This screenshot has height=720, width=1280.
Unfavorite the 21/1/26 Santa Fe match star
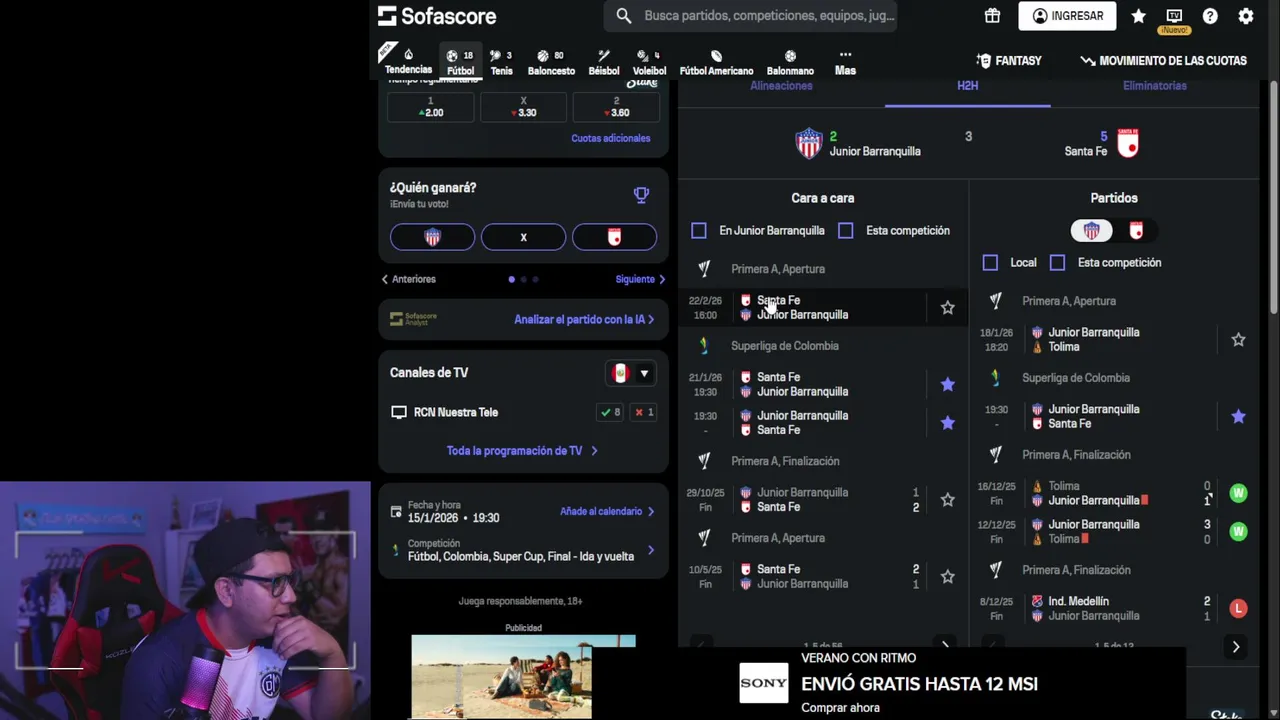click(947, 384)
